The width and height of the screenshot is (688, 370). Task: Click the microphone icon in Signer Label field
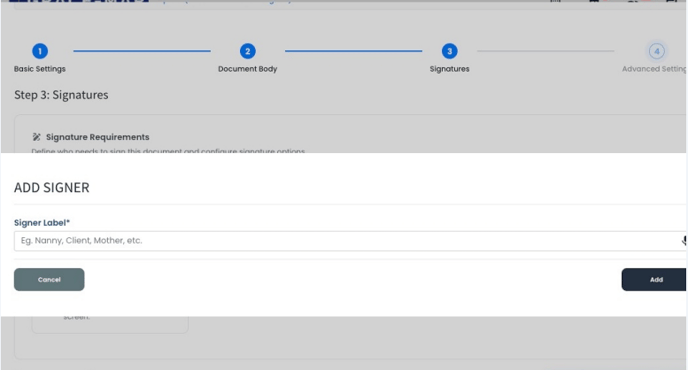[684, 241]
